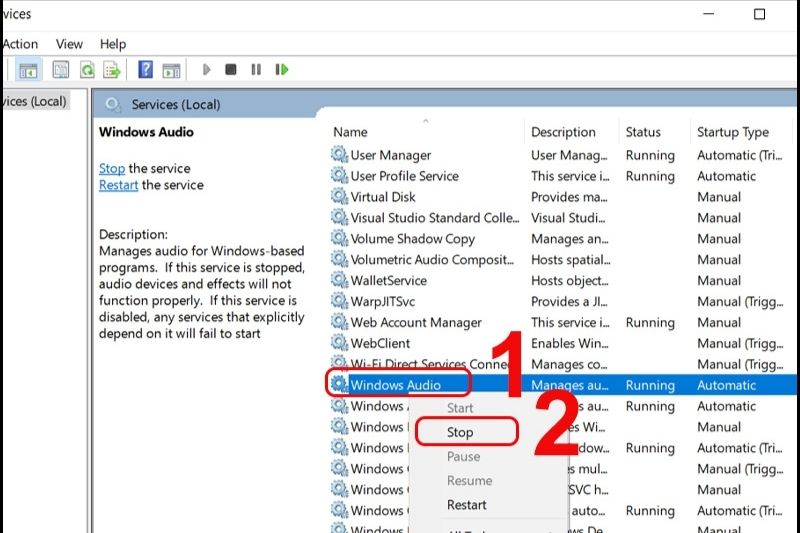Click the Refresh toolbar icon
800x533 pixels.
[x=87, y=70]
